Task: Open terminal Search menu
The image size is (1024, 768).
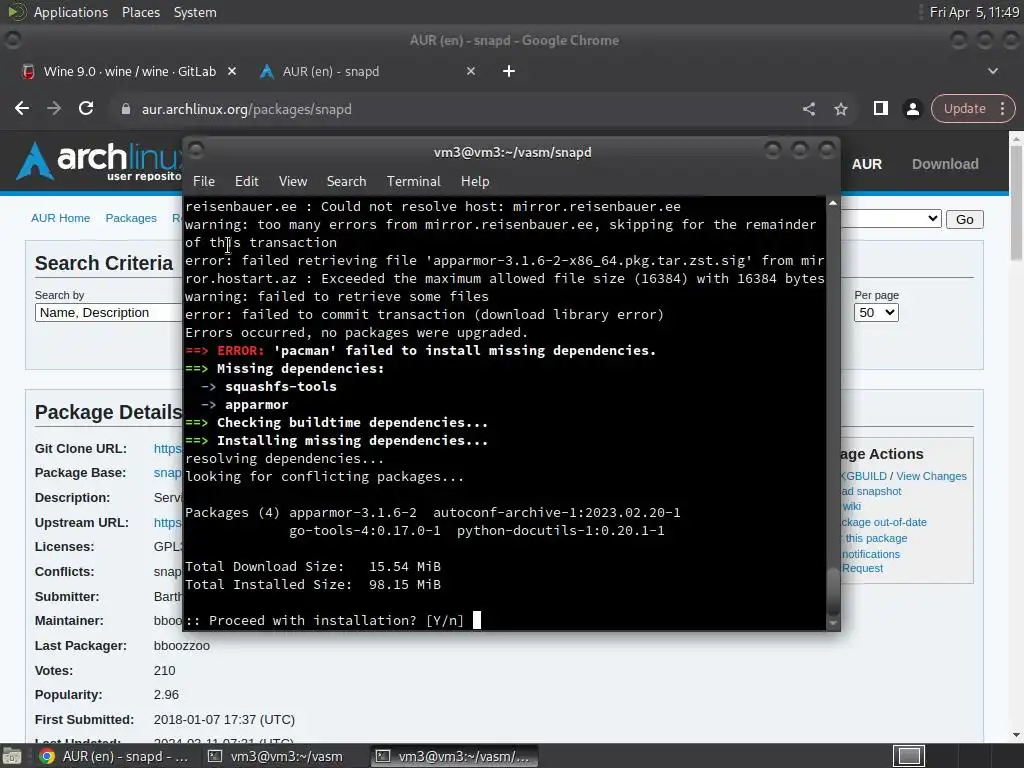Action: pos(346,182)
